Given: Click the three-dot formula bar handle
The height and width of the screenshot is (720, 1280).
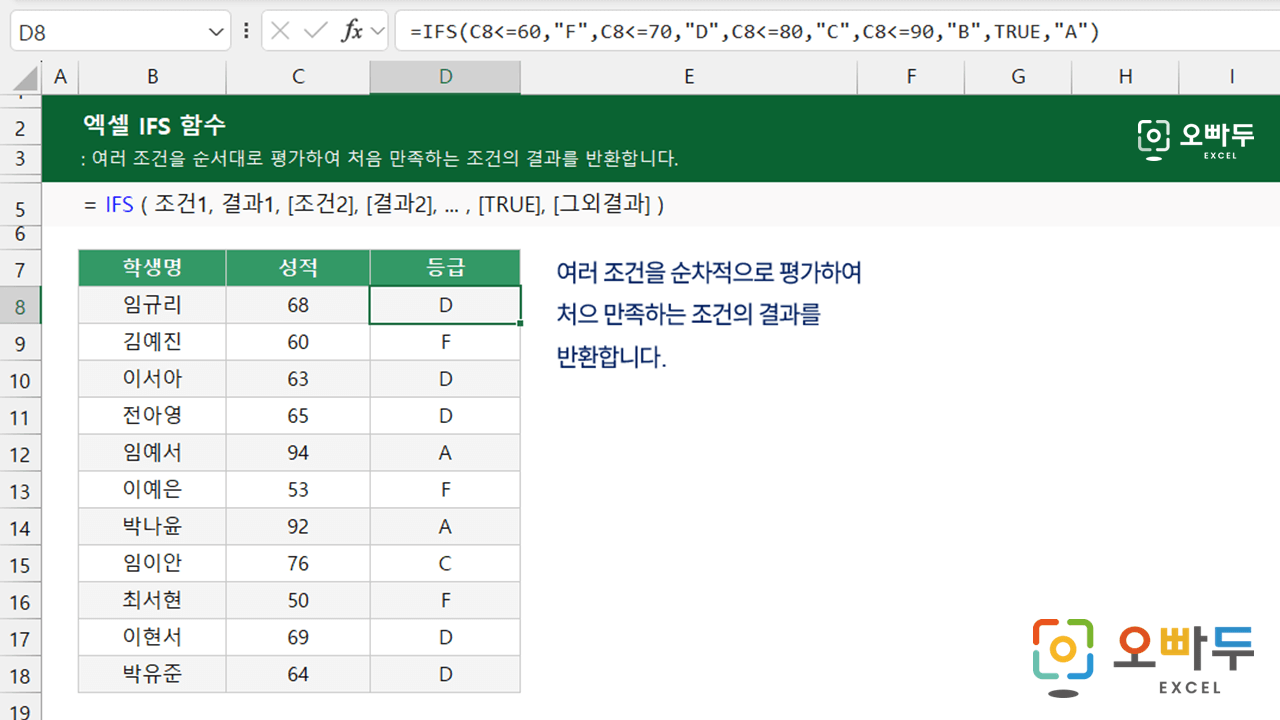Looking at the screenshot, I should (246, 31).
